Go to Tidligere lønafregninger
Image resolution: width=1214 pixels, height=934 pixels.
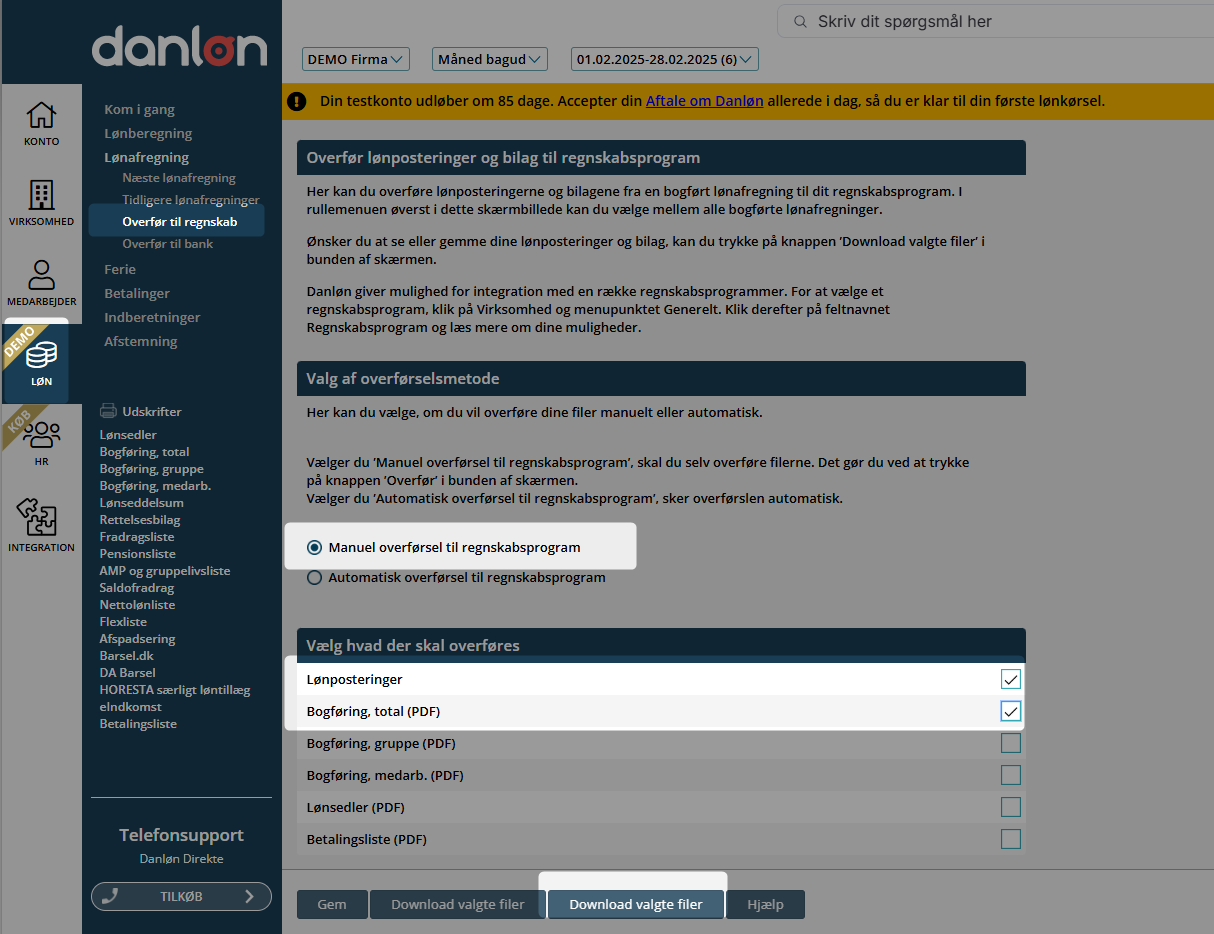click(x=191, y=200)
